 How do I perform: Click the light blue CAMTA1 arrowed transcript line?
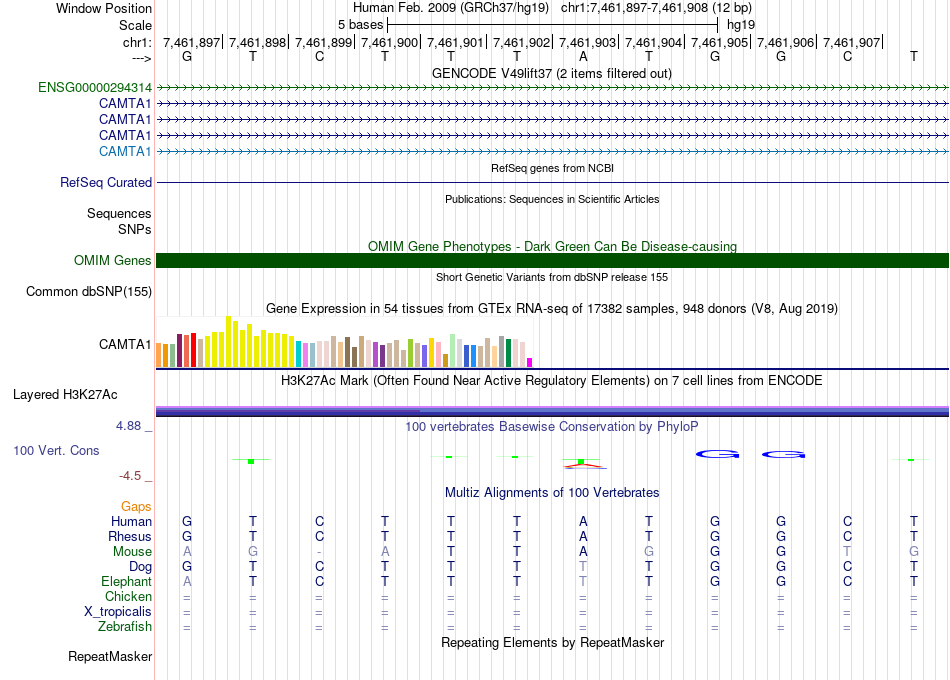[x=552, y=152]
